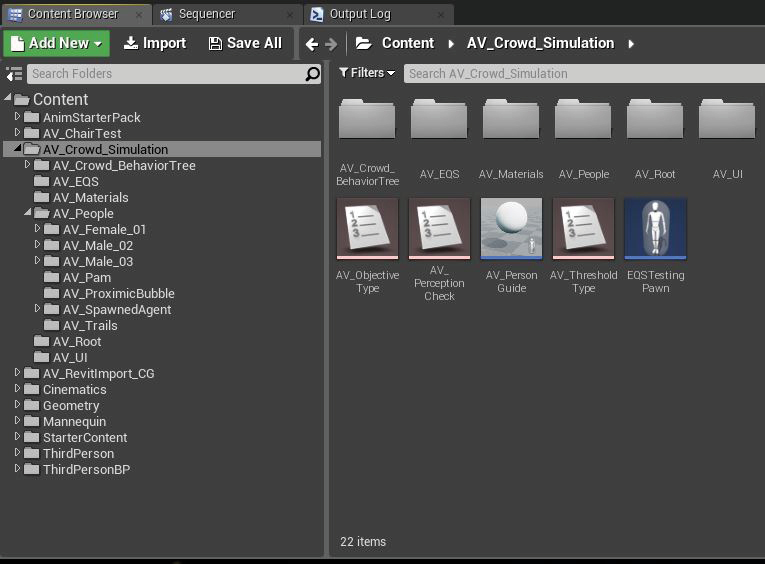Click the forward navigation arrow
This screenshot has width=765, height=564.
[331, 44]
